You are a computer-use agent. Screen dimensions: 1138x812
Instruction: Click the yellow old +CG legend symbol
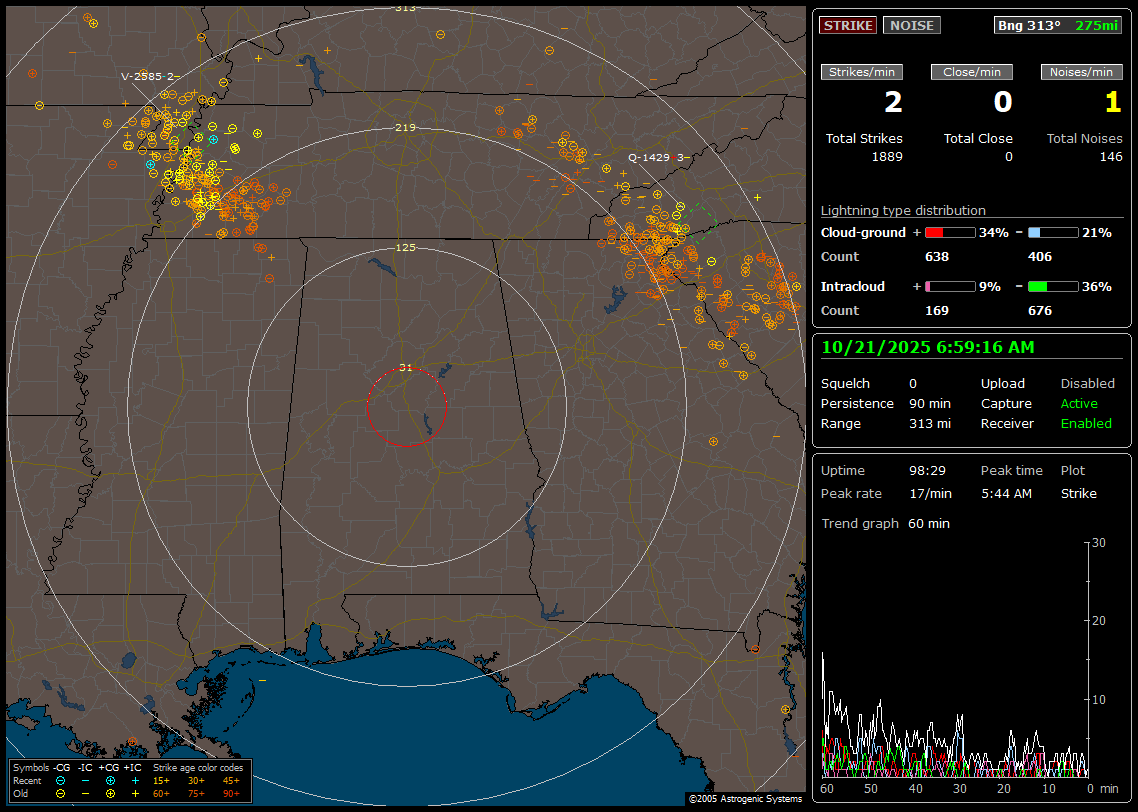coord(110,793)
